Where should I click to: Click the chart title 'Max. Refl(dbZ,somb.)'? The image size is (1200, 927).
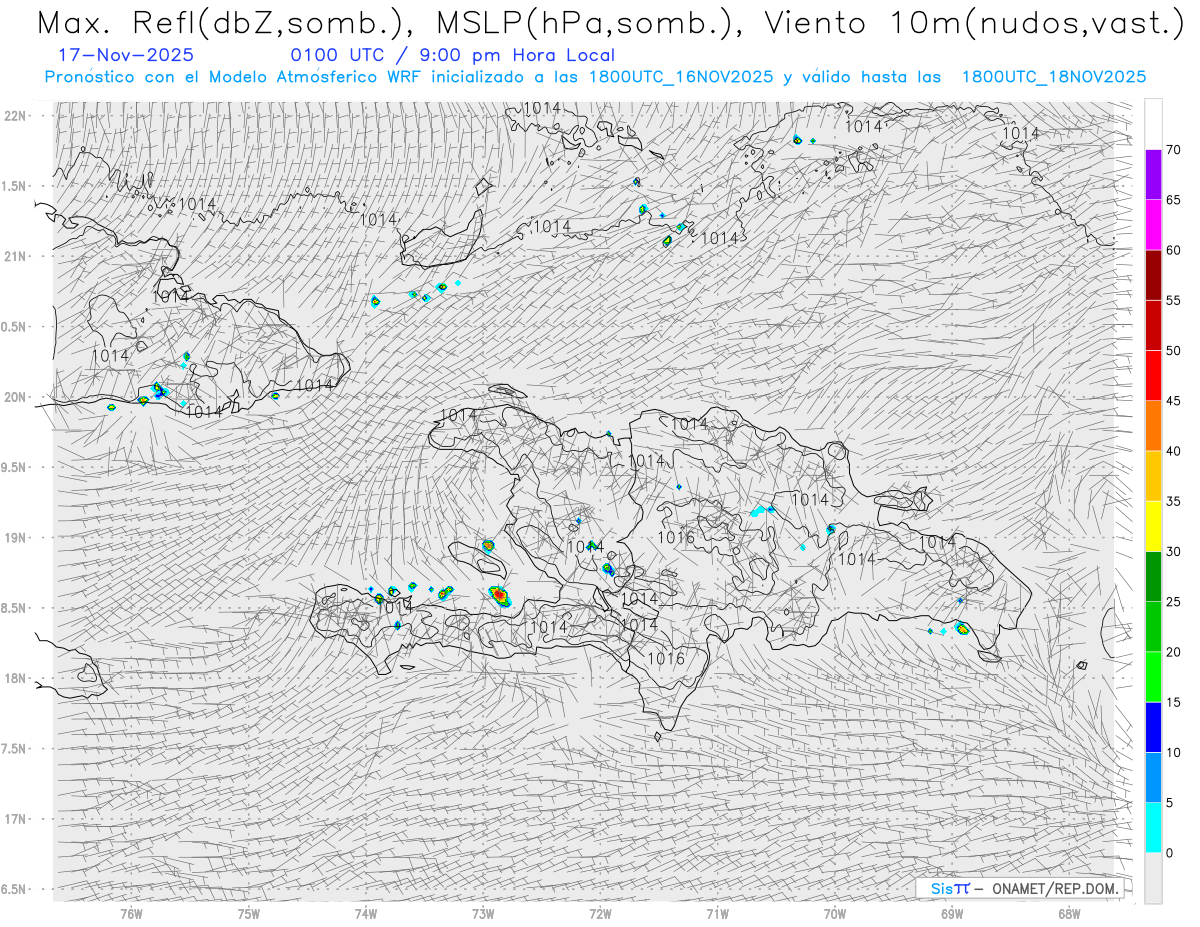tap(228, 24)
